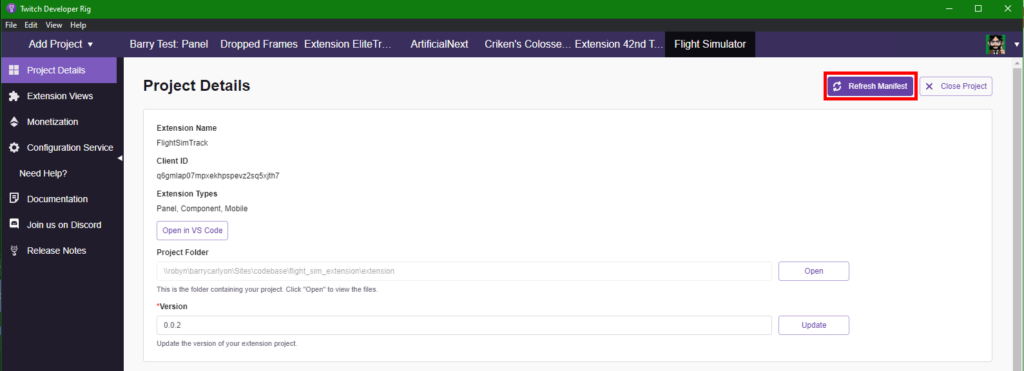Image resolution: width=1024 pixels, height=371 pixels.
Task: Click the Panel, Component, Mobile text
Action: [202, 209]
